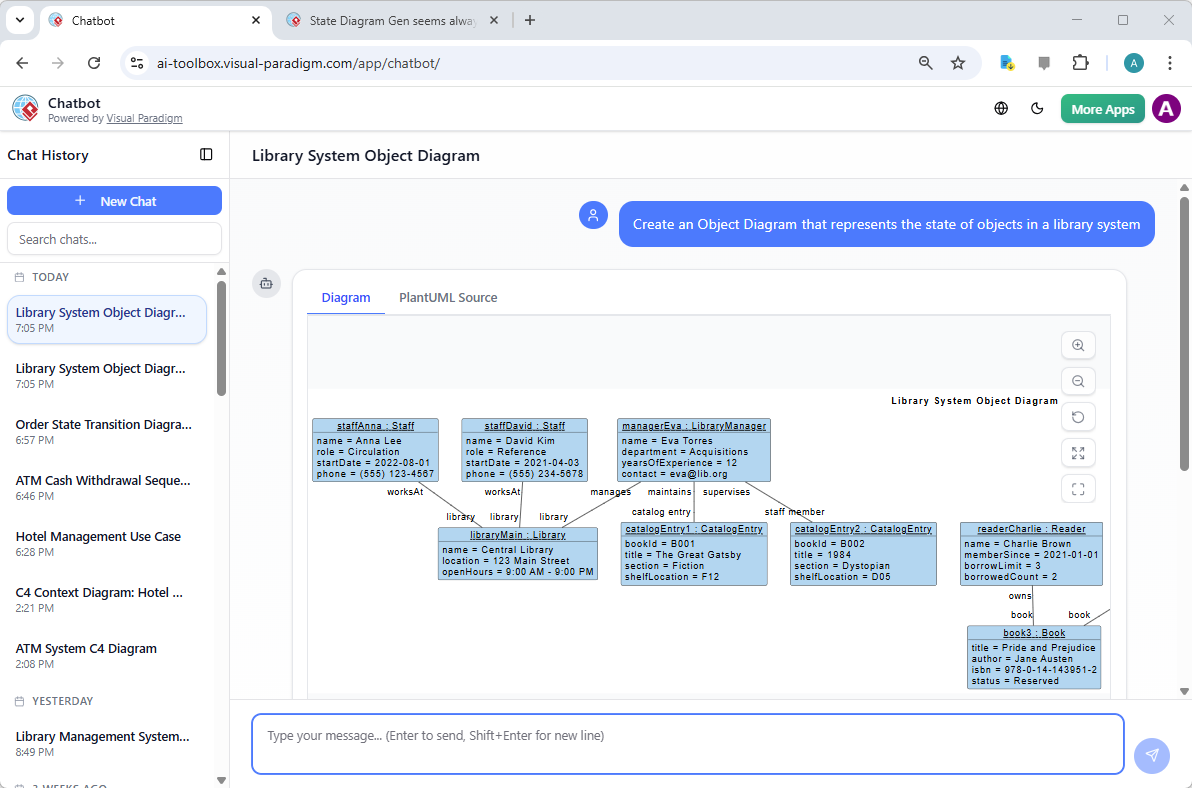Click the message input field
Viewport: 1192px width, 788px height.
coord(688,744)
